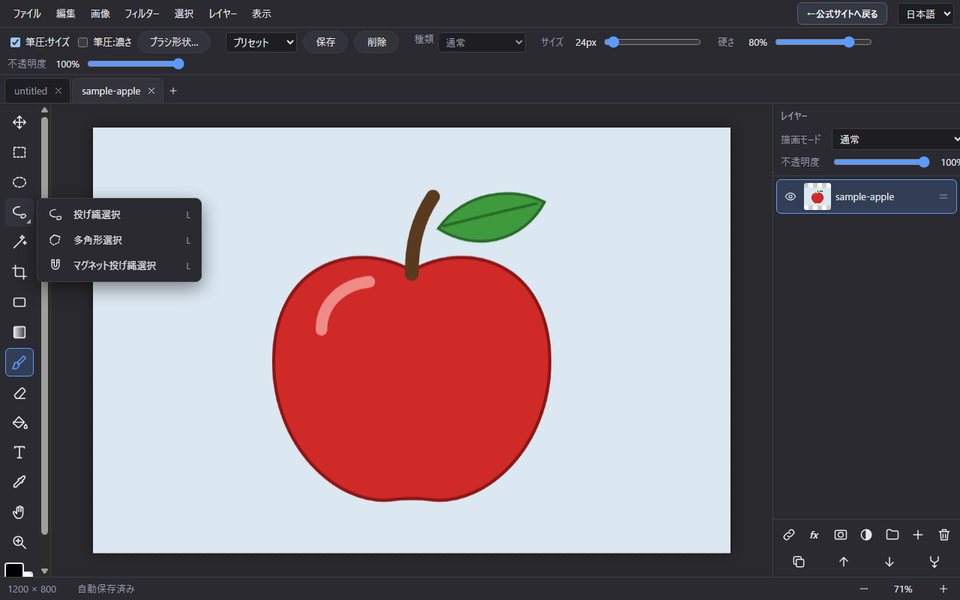Enable the 筆圧:濃さ checkbox
The width and height of the screenshot is (960, 600).
[83, 42]
